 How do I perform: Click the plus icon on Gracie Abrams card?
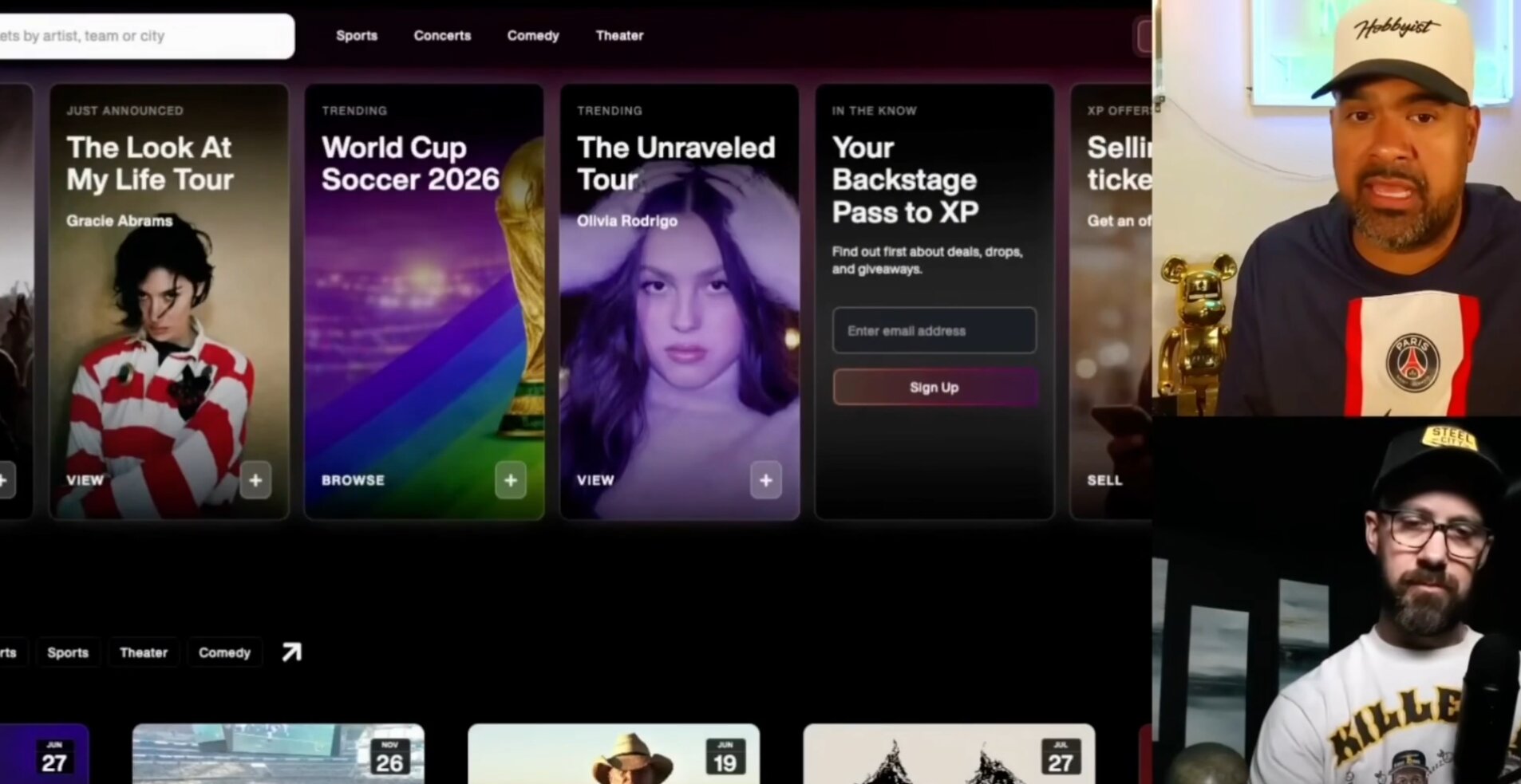point(255,480)
